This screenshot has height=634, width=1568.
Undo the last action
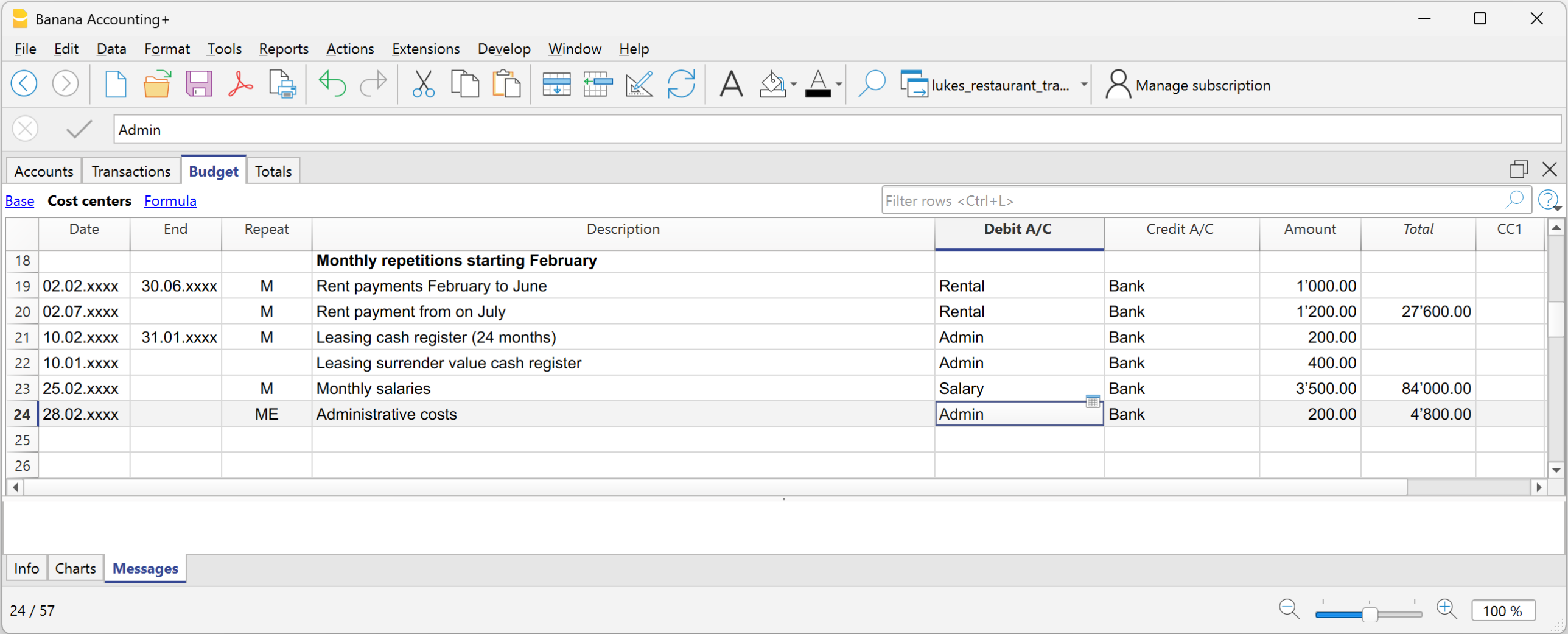pos(332,83)
